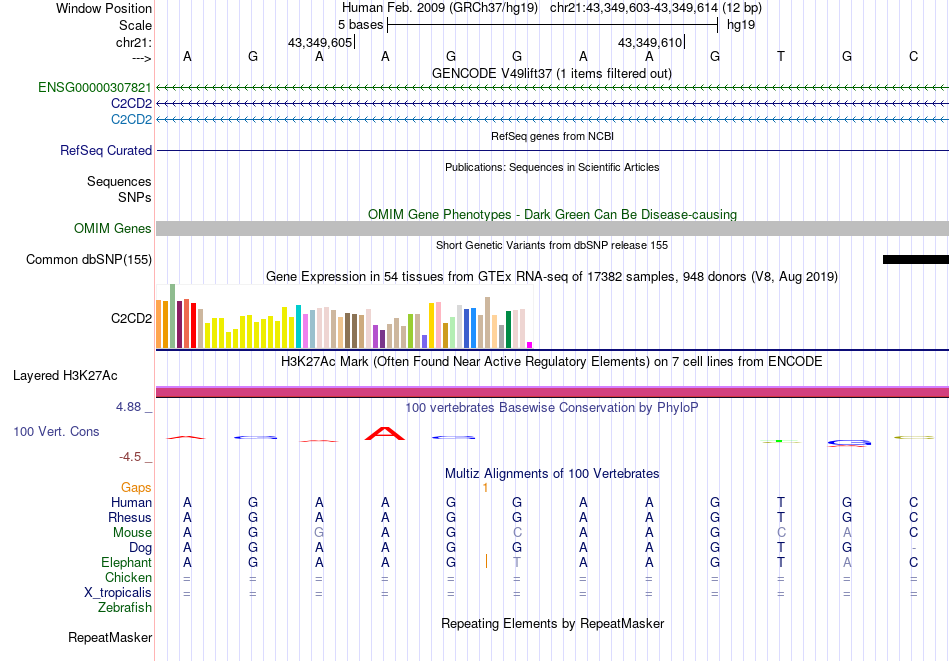Open the GENCODE V49lift37 track title
950x661 pixels.
pos(552,73)
